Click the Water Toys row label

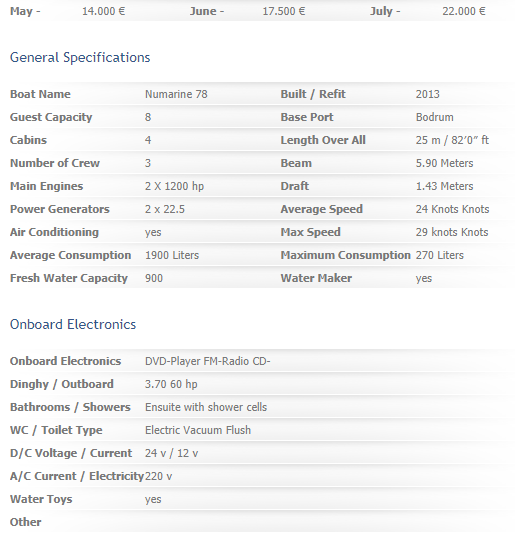[x=41, y=499]
